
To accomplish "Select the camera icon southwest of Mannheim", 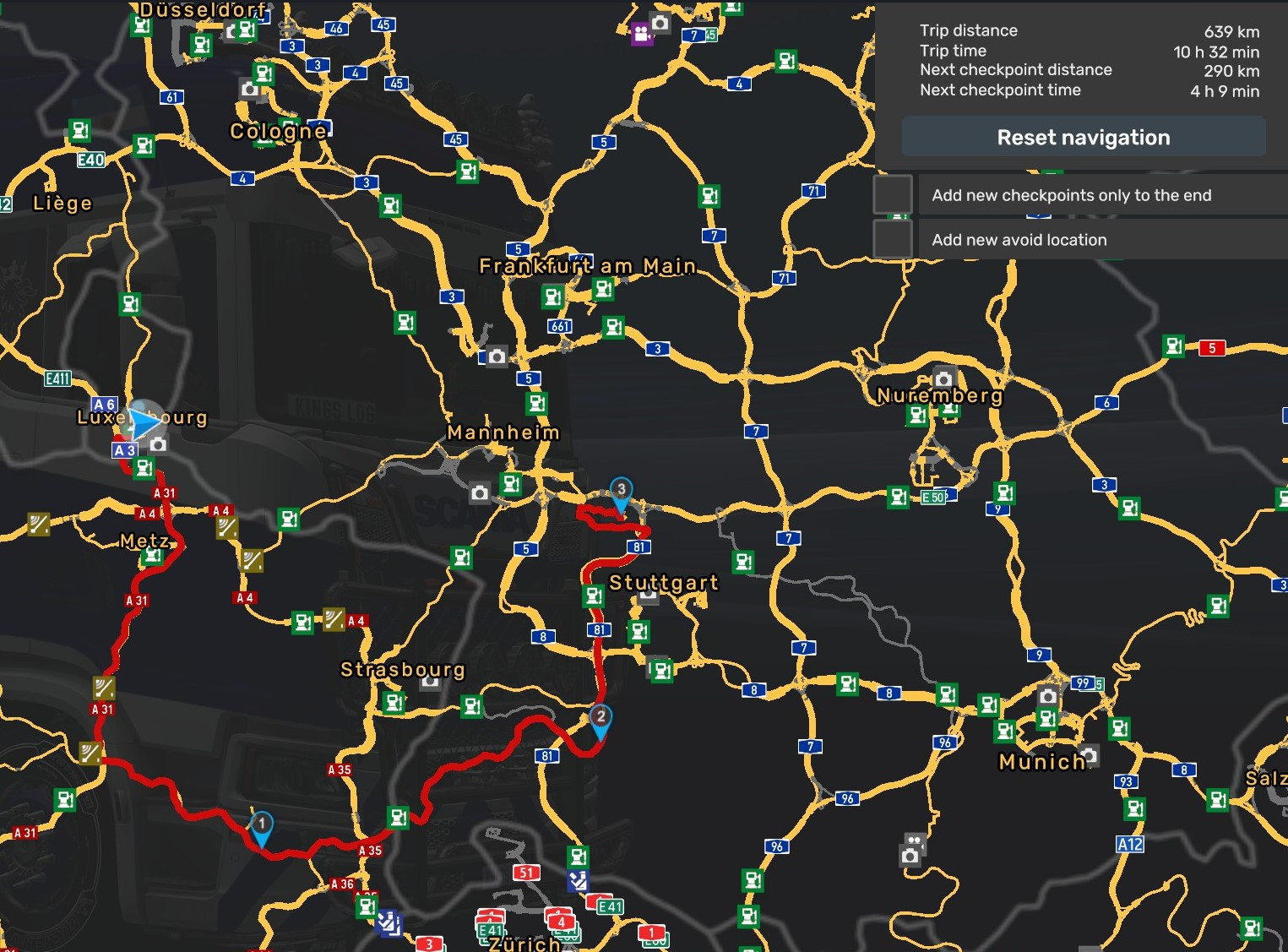I will [480, 492].
